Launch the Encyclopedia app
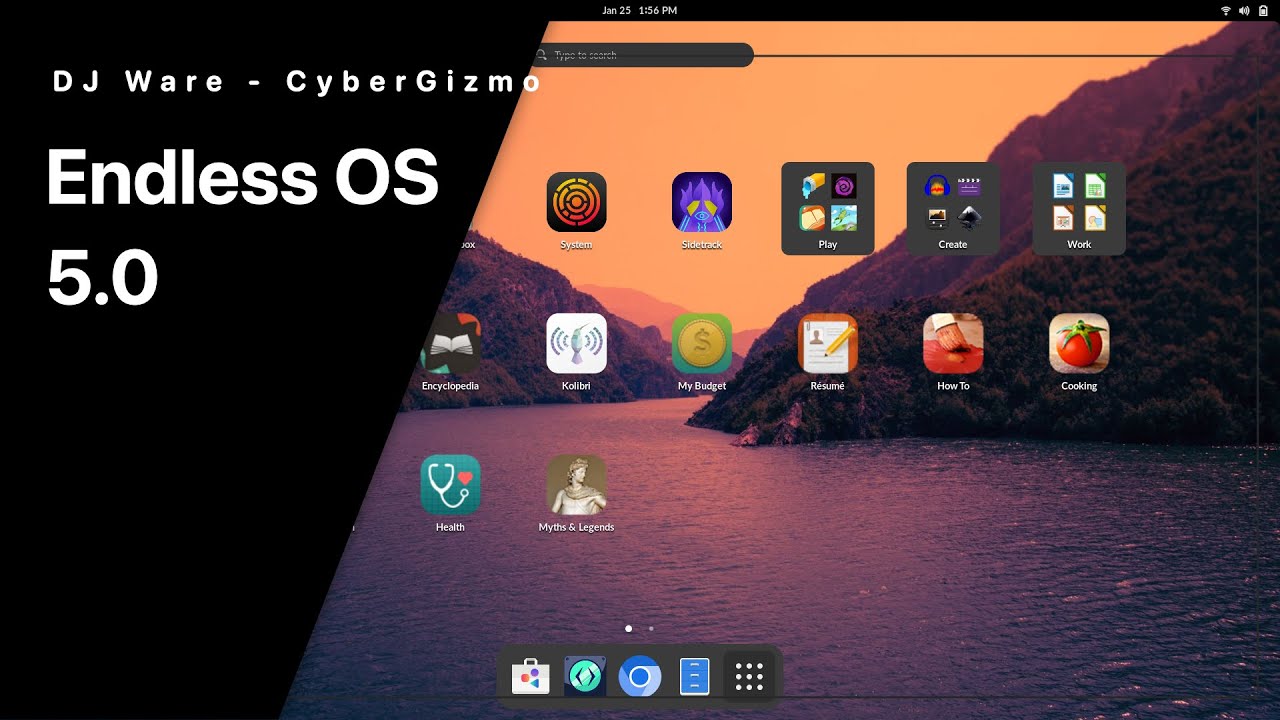 pos(451,343)
